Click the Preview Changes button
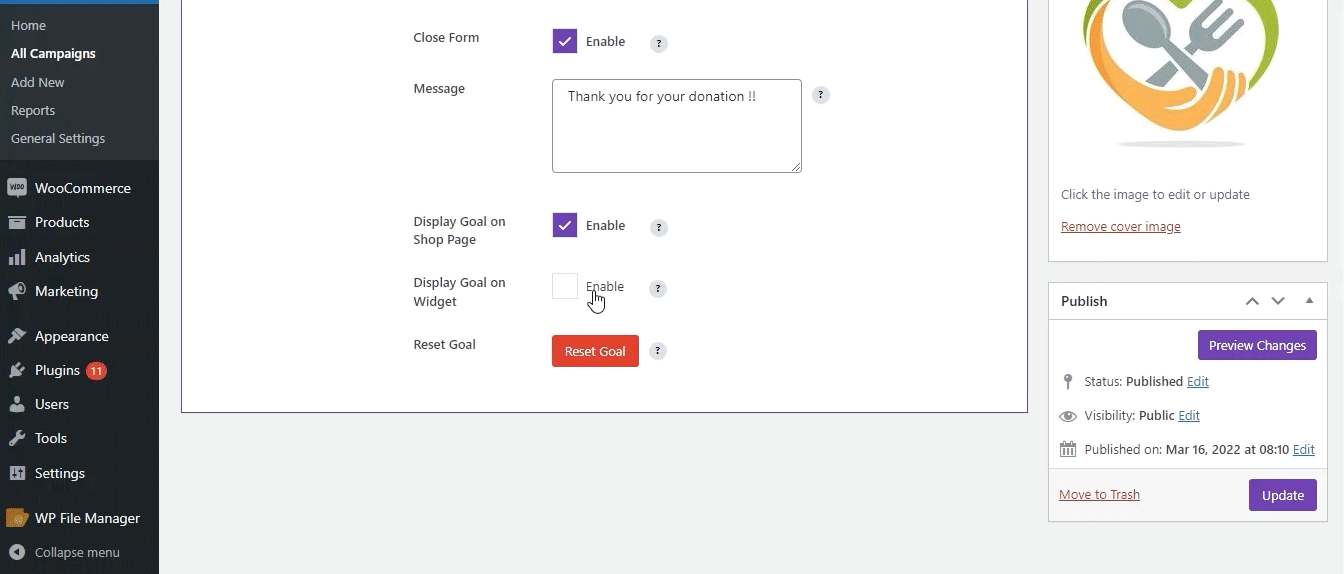The image size is (1344, 574). click(1257, 345)
